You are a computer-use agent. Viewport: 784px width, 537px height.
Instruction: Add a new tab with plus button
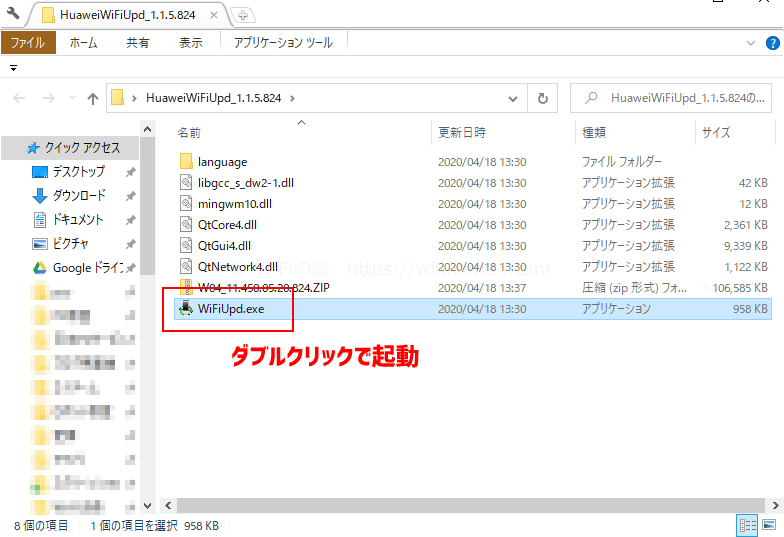click(x=243, y=16)
